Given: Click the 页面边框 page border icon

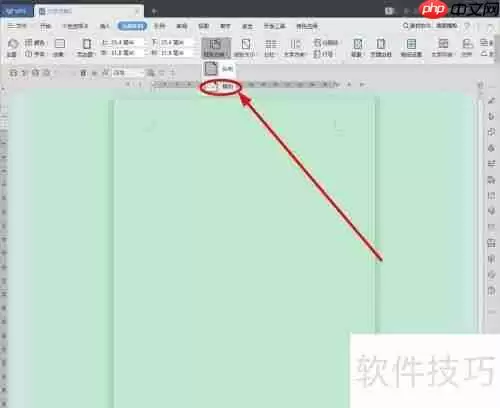Looking at the screenshot, I should (381, 47).
